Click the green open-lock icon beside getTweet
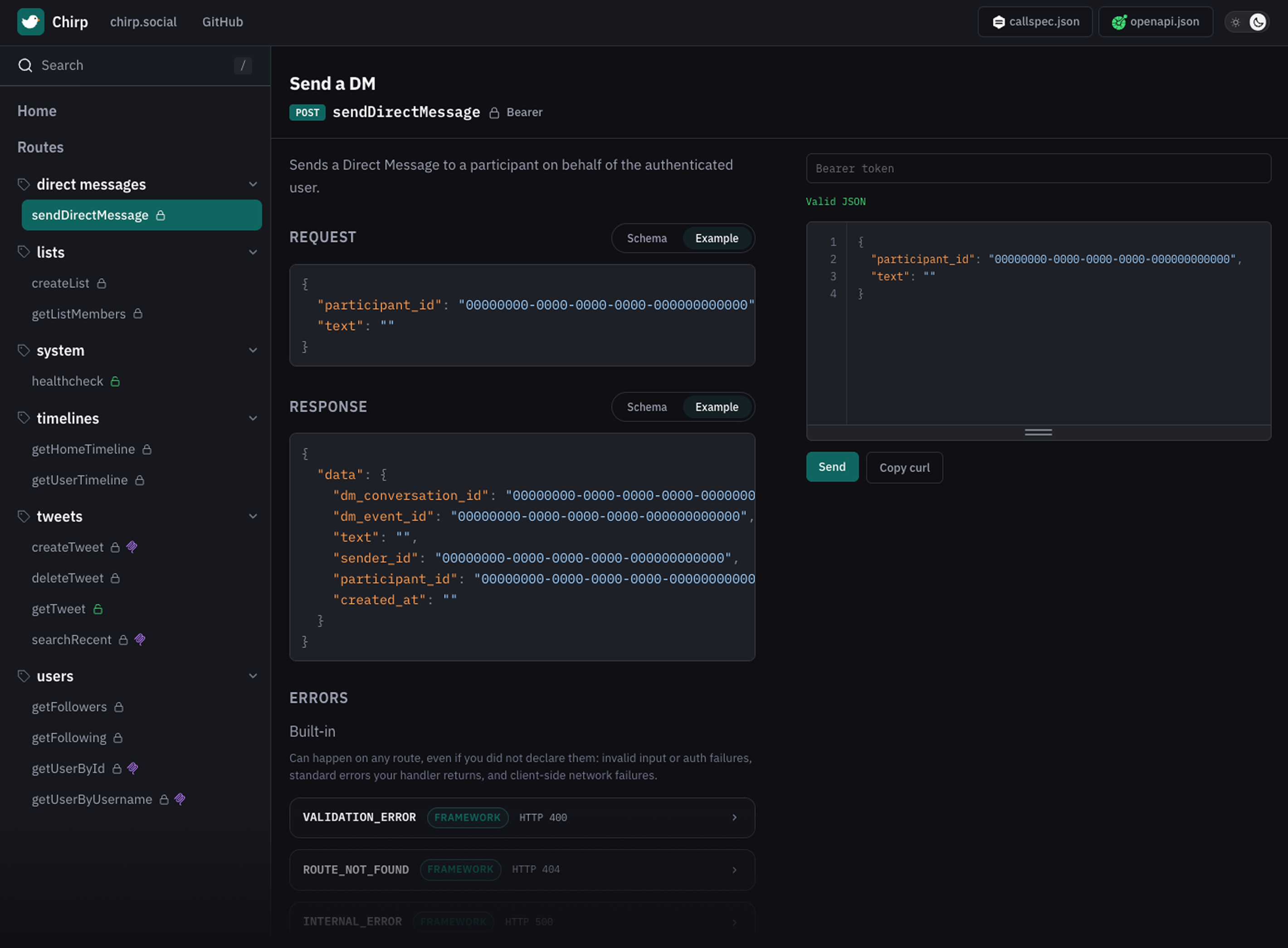This screenshot has height=948, width=1288. tap(98, 609)
